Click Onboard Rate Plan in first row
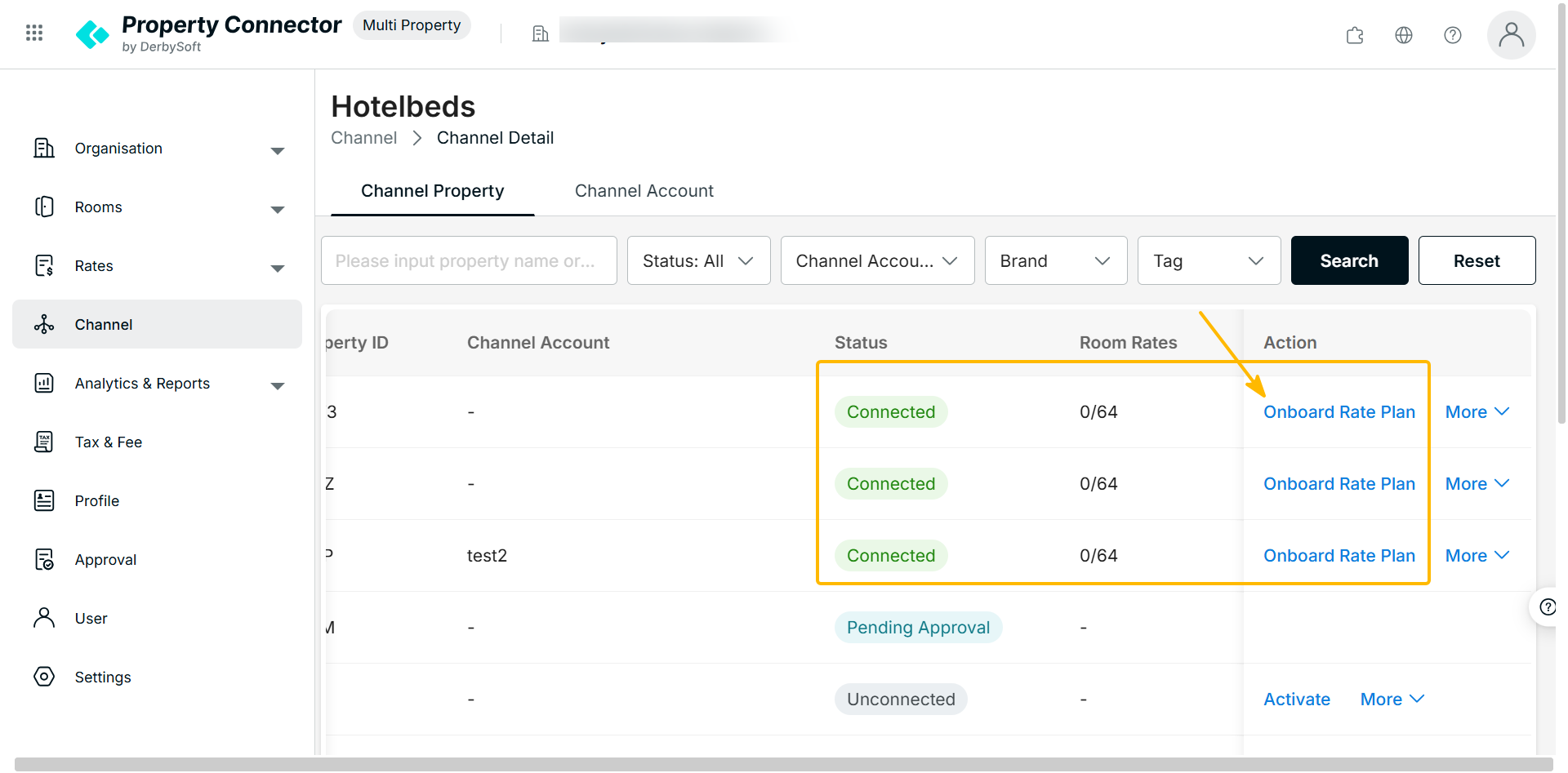The width and height of the screenshot is (1568, 773). 1339,412
